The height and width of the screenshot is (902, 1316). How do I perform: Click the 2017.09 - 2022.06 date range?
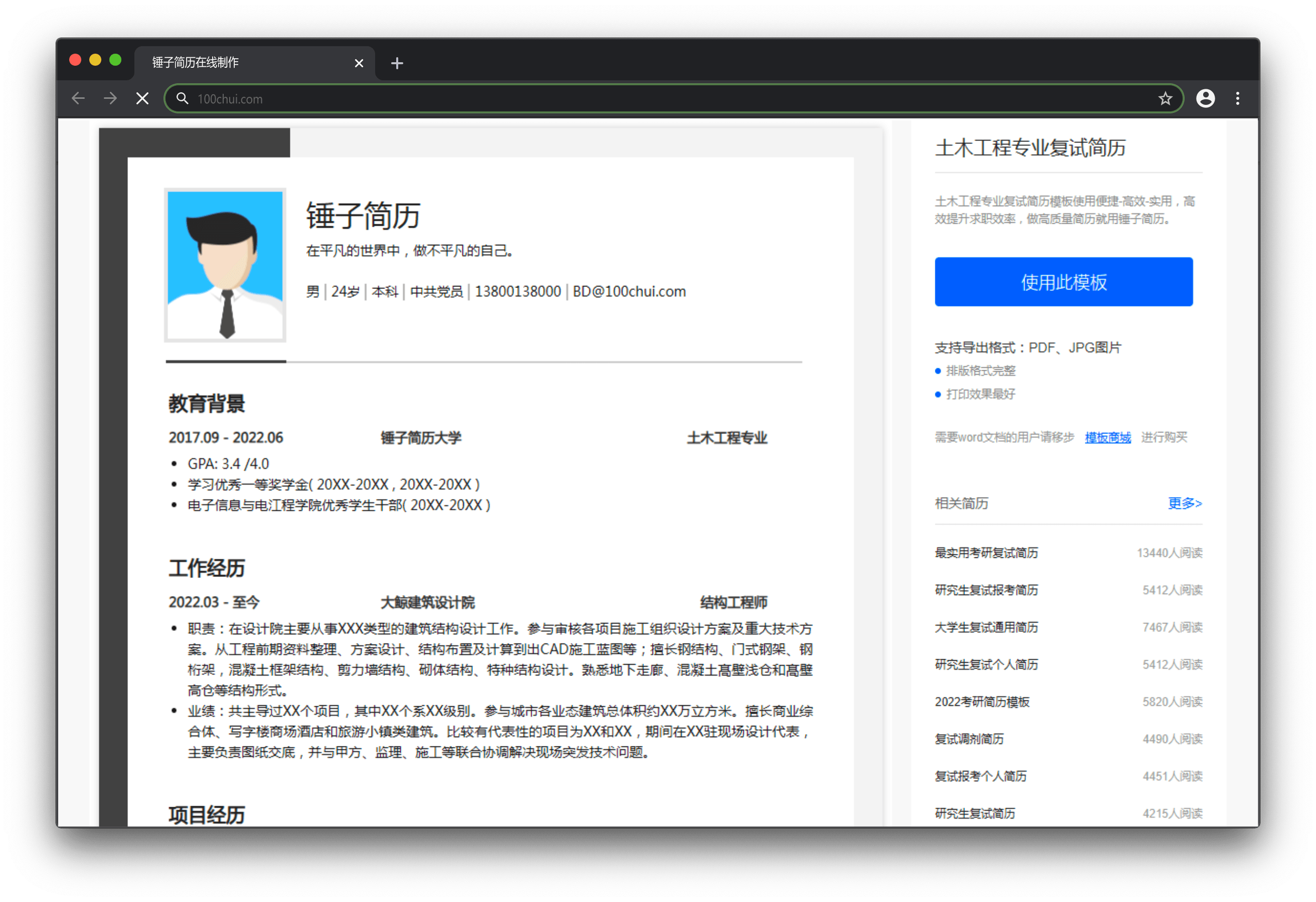225,437
